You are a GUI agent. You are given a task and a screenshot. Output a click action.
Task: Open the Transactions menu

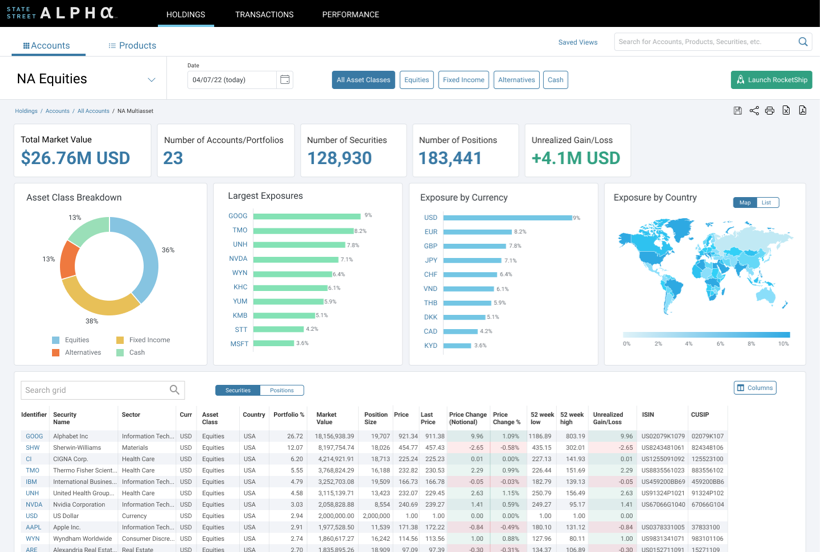click(264, 15)
